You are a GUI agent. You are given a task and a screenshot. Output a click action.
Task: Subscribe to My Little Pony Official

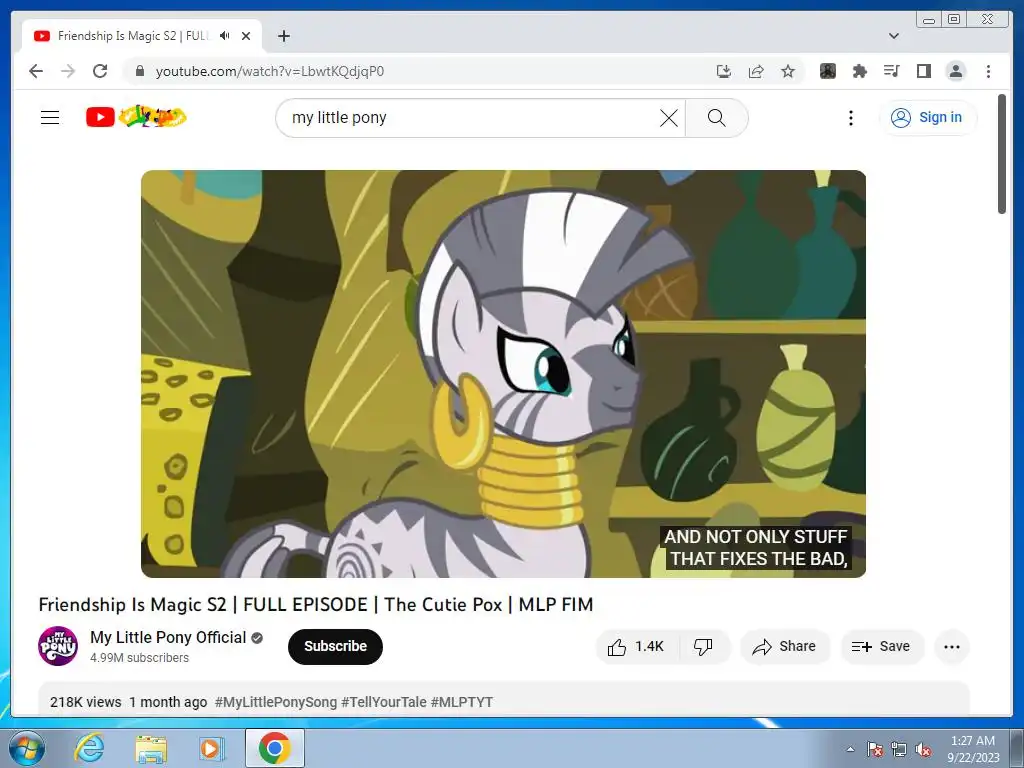coord(335,647)
